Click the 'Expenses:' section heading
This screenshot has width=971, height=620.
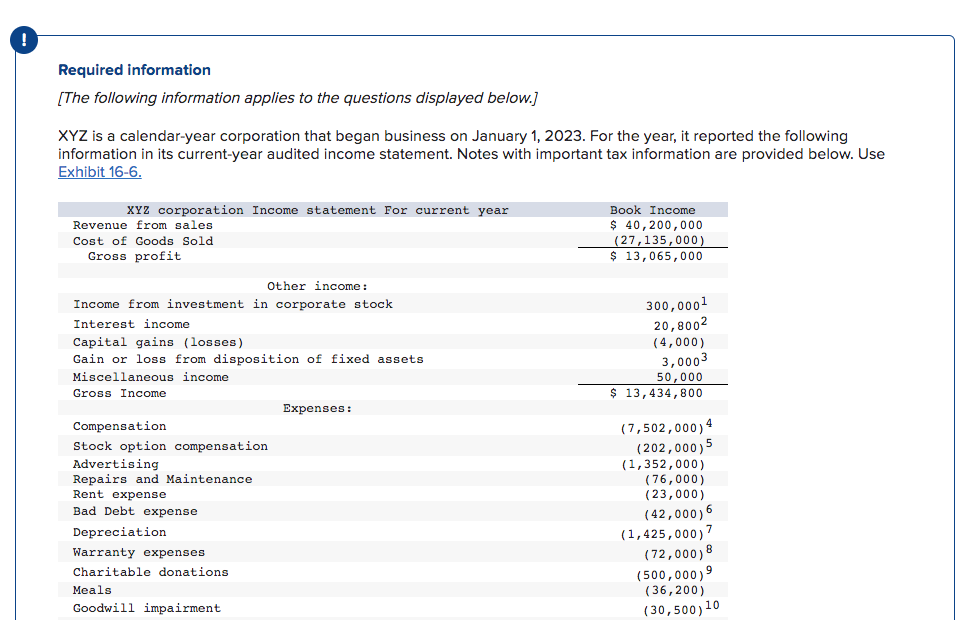point(318,408)
